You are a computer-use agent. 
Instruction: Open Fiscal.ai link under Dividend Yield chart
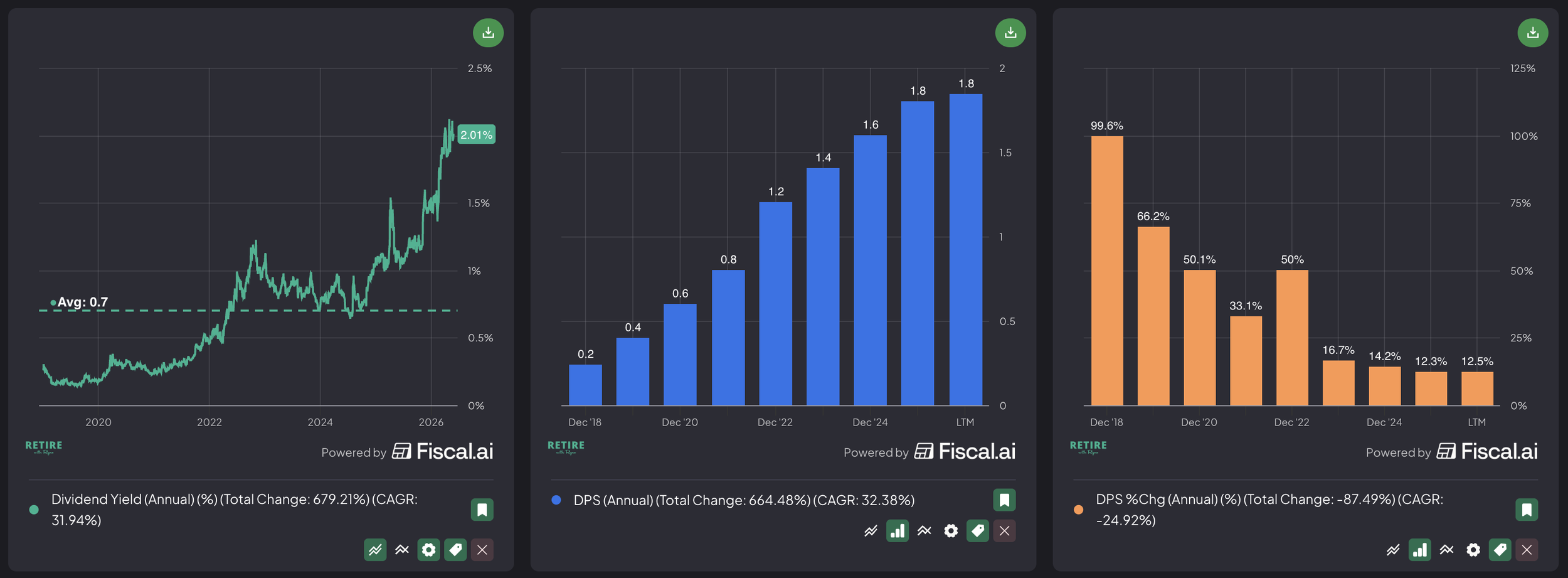[443, 451]
